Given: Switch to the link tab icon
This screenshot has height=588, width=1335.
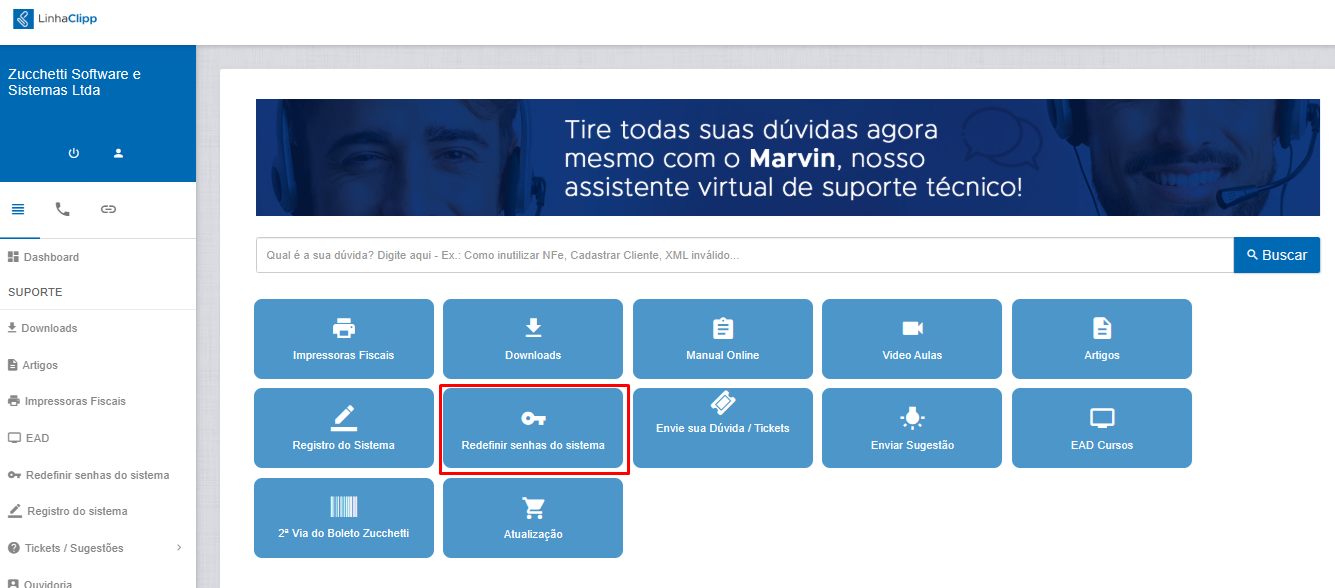Looking at the screenshot, I should (108, 209).
